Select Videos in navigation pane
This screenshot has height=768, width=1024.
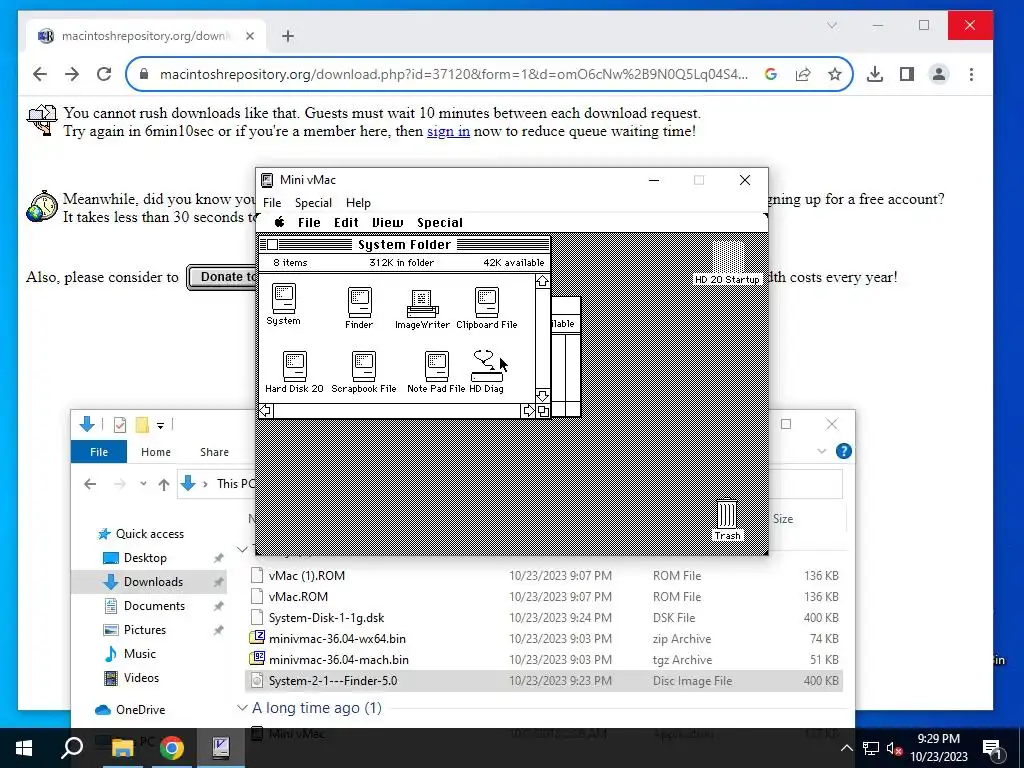pyautogui.click(x=141, y=678)
